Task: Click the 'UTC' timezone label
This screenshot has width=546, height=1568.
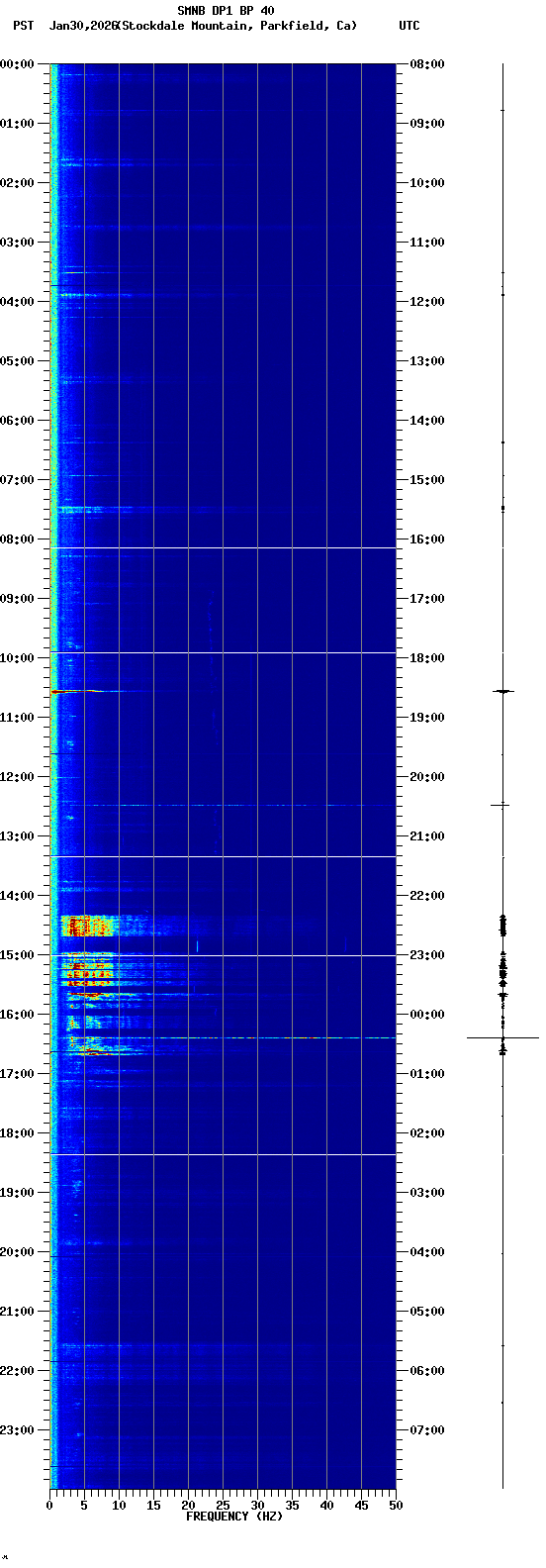Action: [x=409, y=26]
